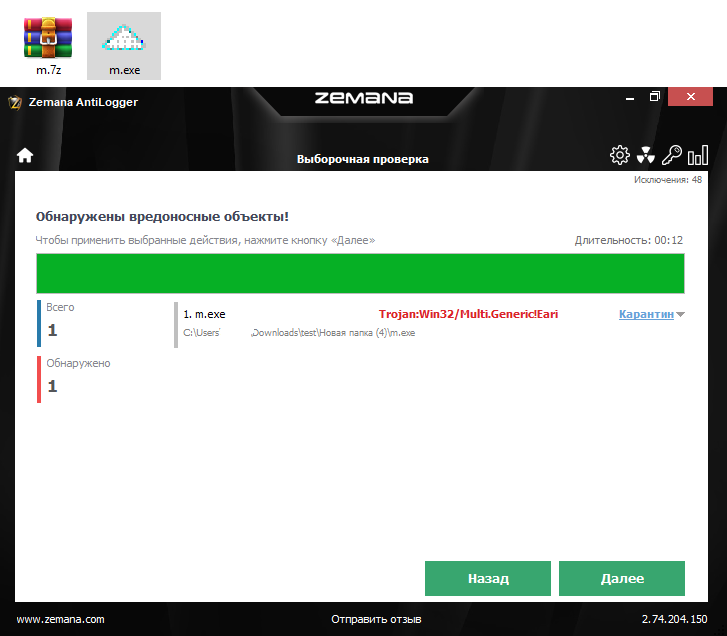Click the green scan progress bar
The width and height of the screenshot is (727, 636).
(360, 273)
